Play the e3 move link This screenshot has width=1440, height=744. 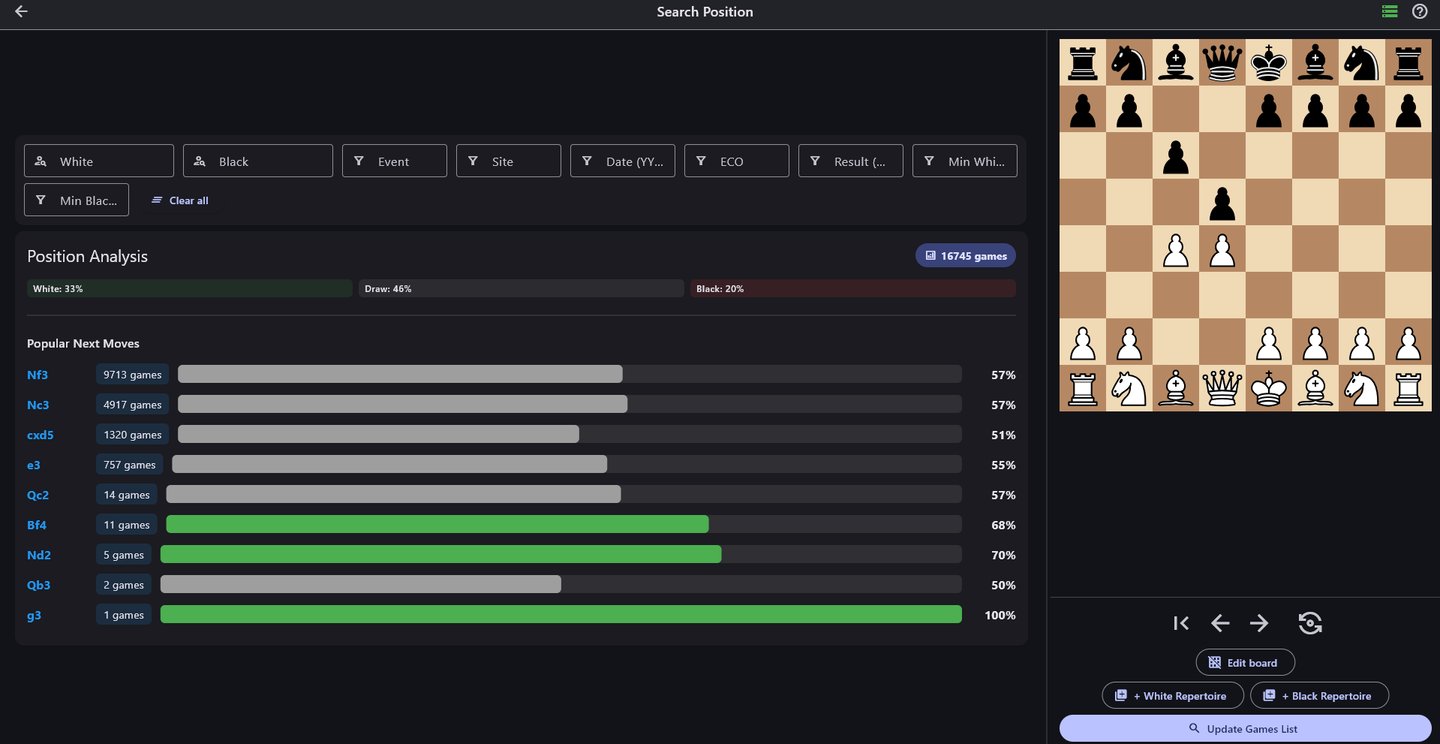click(x=33, y=465)
